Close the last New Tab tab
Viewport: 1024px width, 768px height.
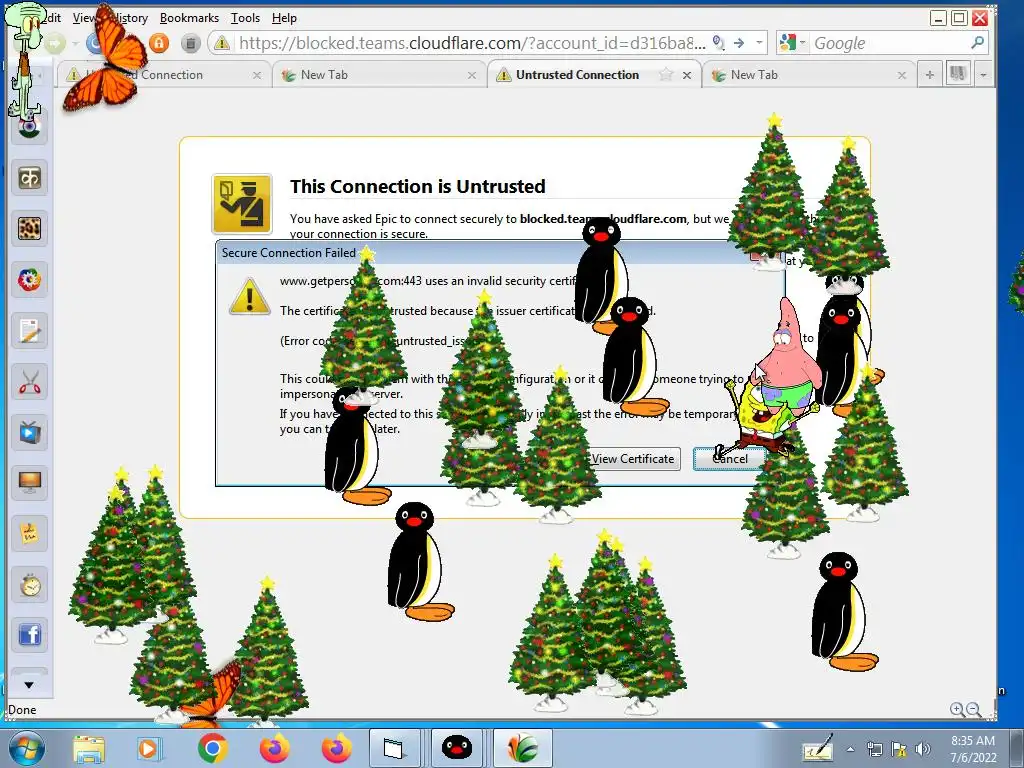coord(902,76)
